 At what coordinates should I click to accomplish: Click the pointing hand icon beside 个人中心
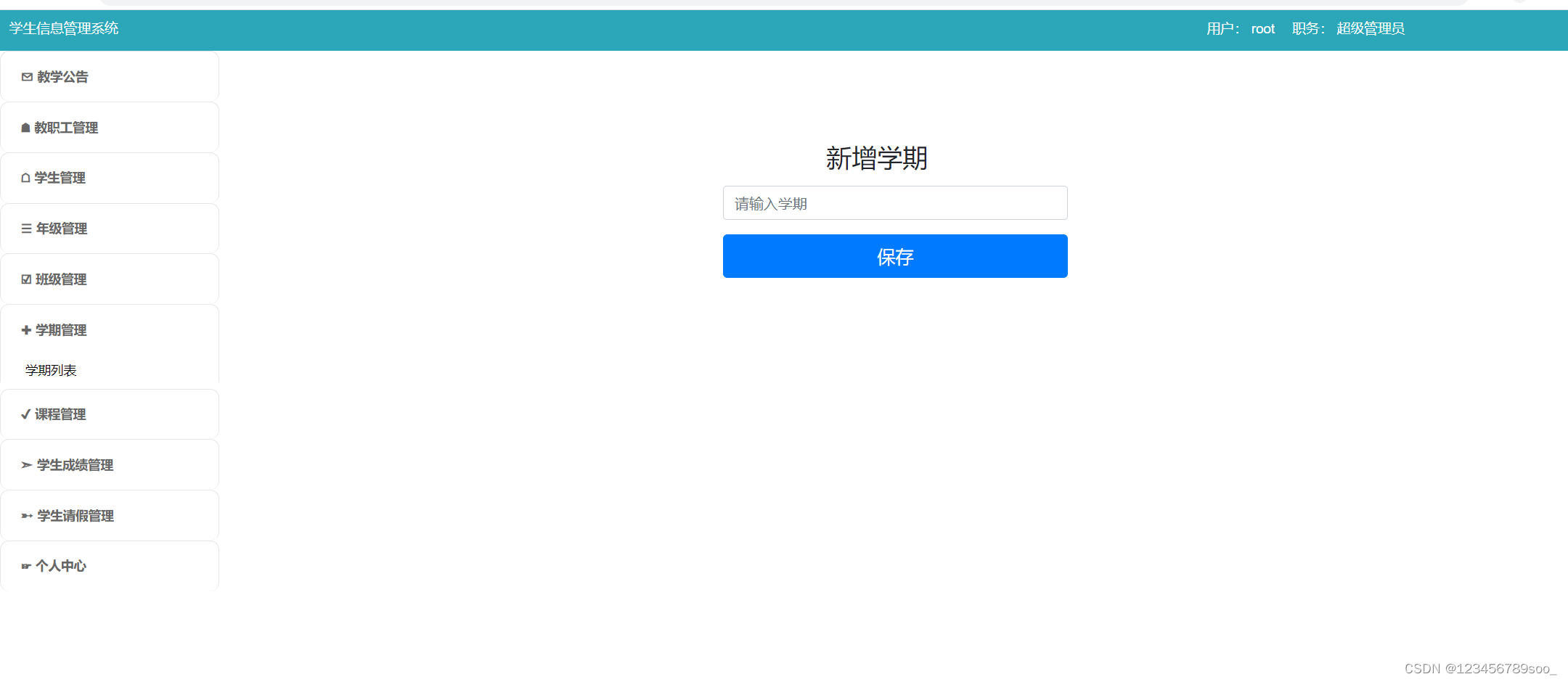click(26, 566)
